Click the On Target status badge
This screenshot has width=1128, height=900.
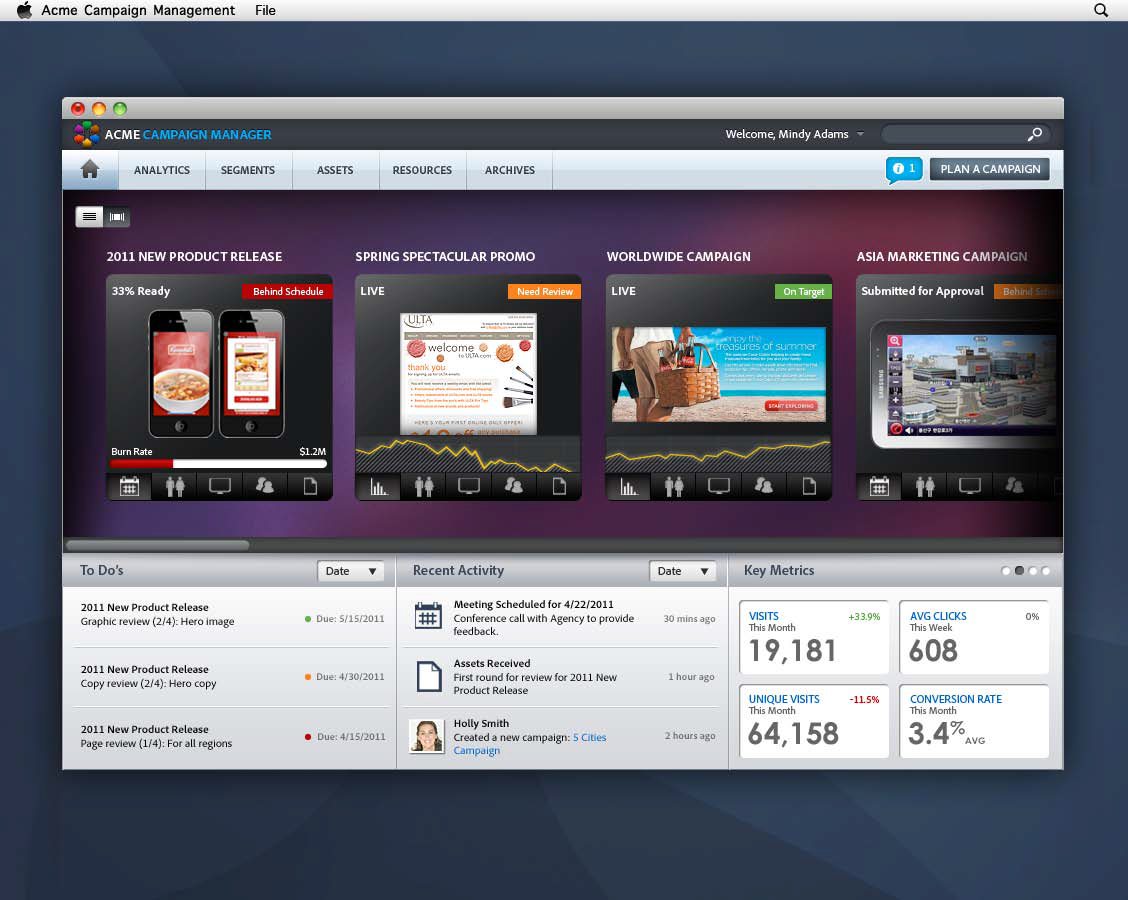(804, 291)
